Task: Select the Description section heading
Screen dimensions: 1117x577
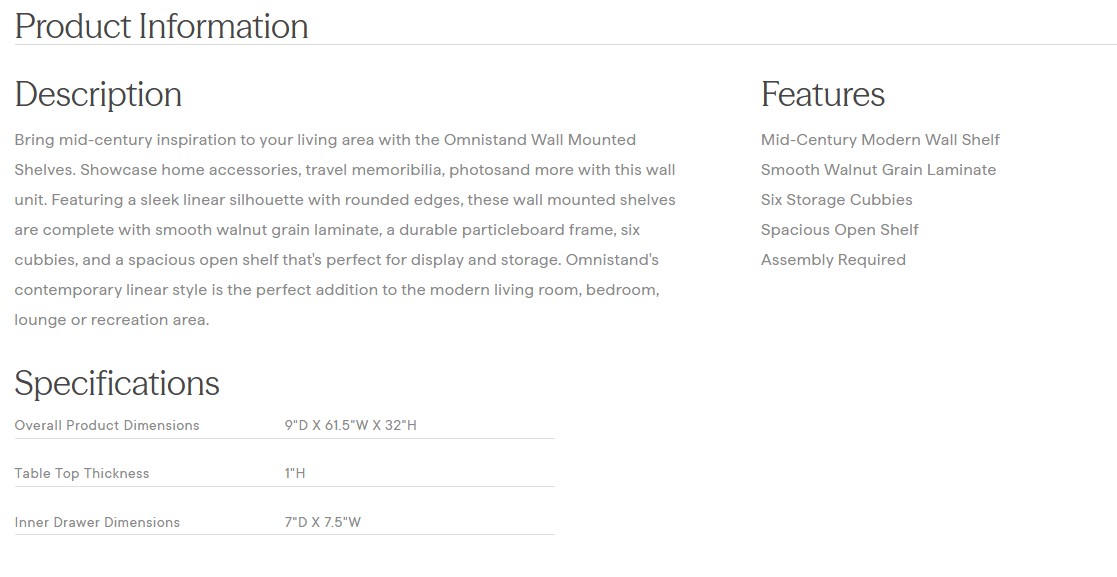Action: coord(98,94)
